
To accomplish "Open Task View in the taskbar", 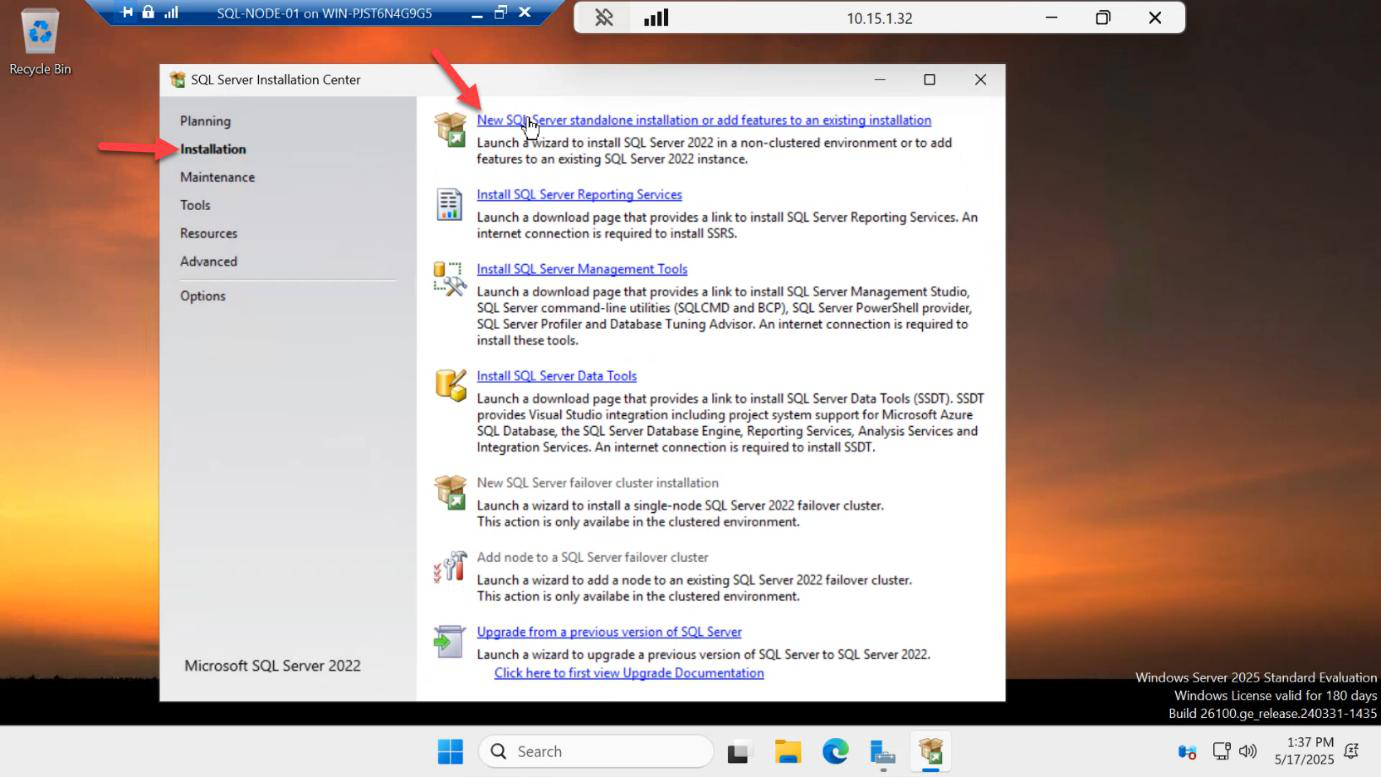I will pyautogui.click(x=739, y=752).
